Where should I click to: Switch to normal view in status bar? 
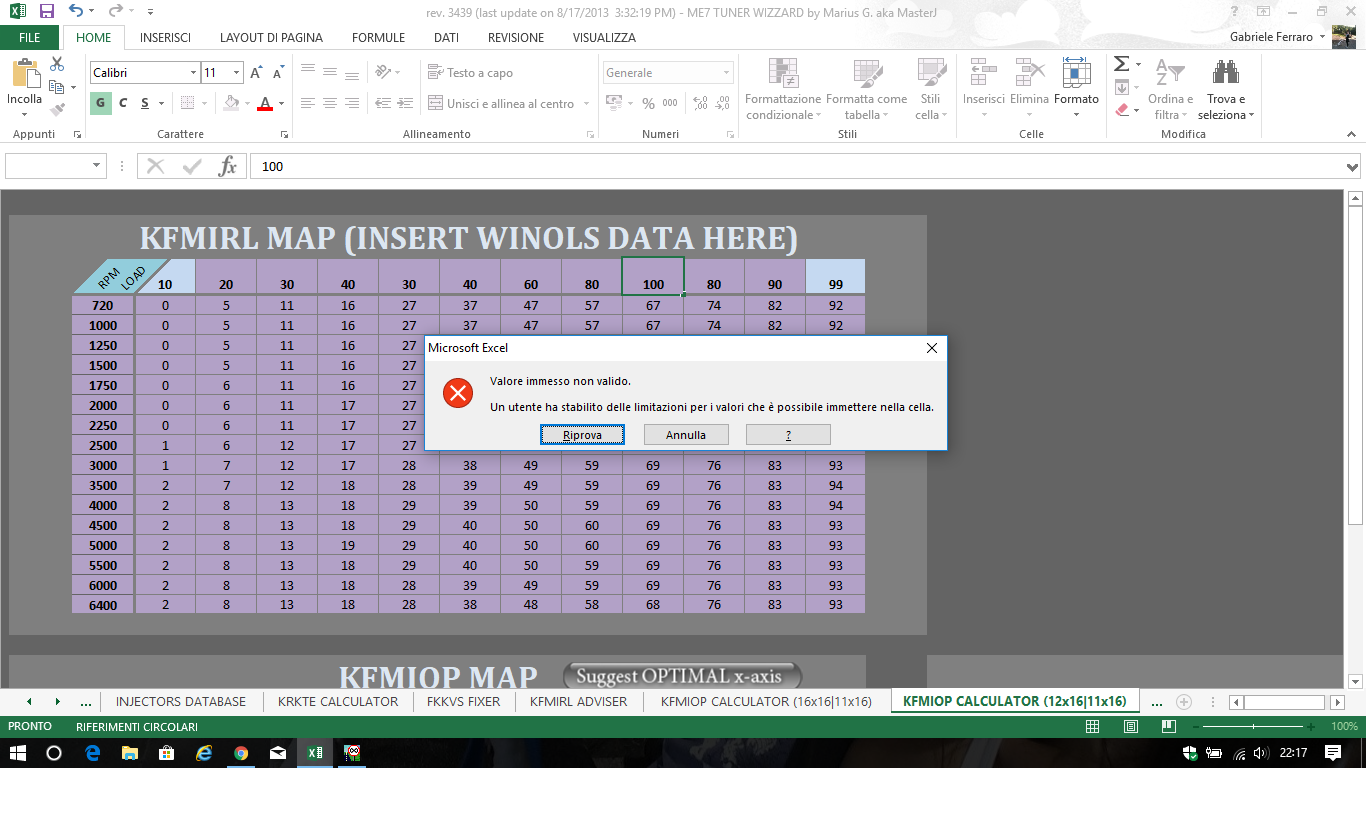coord(1093,727)
